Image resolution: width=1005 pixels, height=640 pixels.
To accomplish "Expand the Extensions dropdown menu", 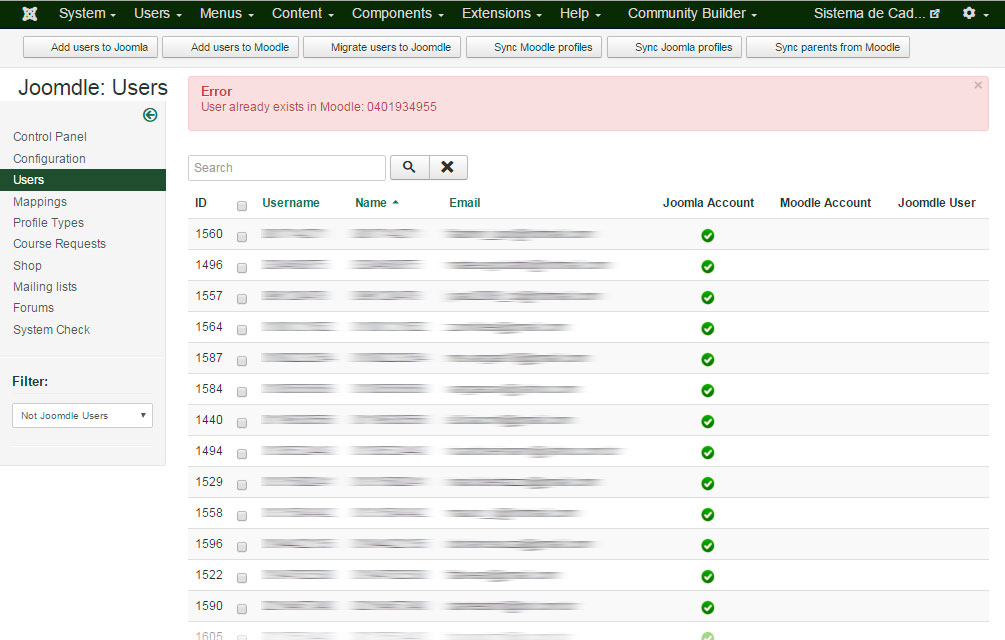I will (502, 14).
